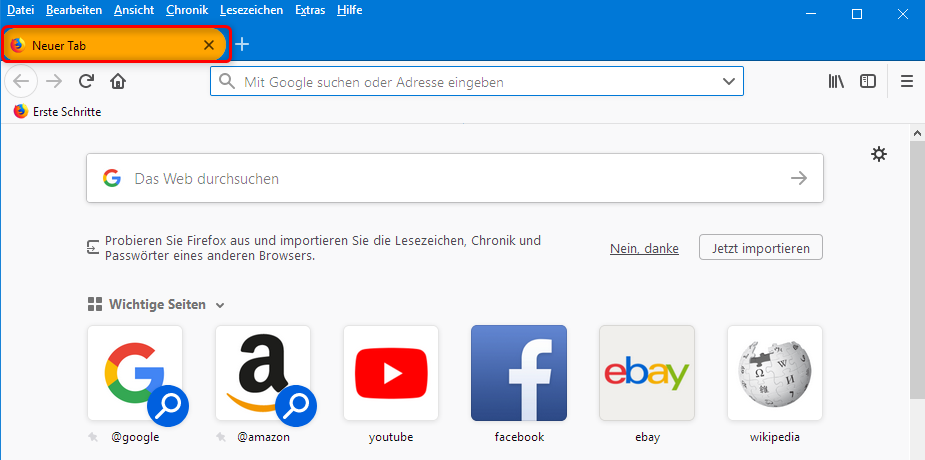Open the Chronik menu

click(x=186, y=10)
